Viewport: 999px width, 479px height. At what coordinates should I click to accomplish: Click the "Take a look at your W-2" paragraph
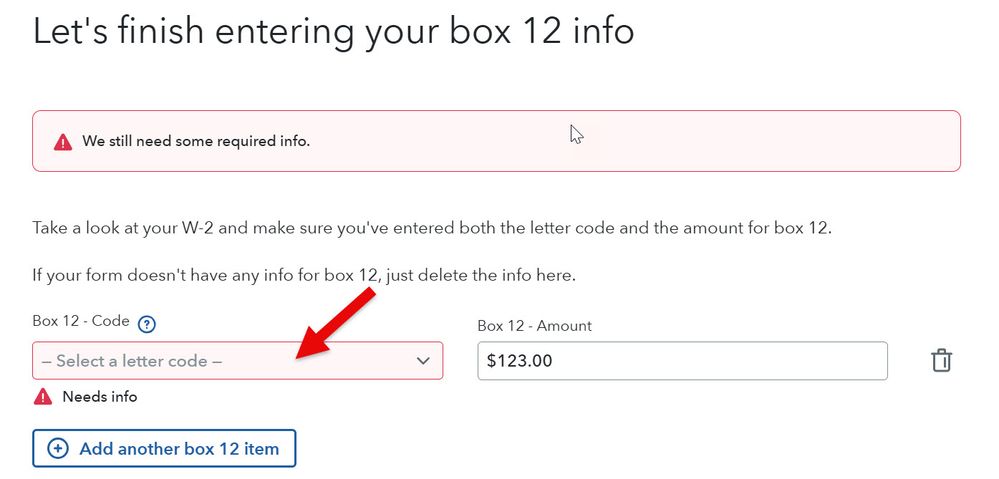point(431,227)
